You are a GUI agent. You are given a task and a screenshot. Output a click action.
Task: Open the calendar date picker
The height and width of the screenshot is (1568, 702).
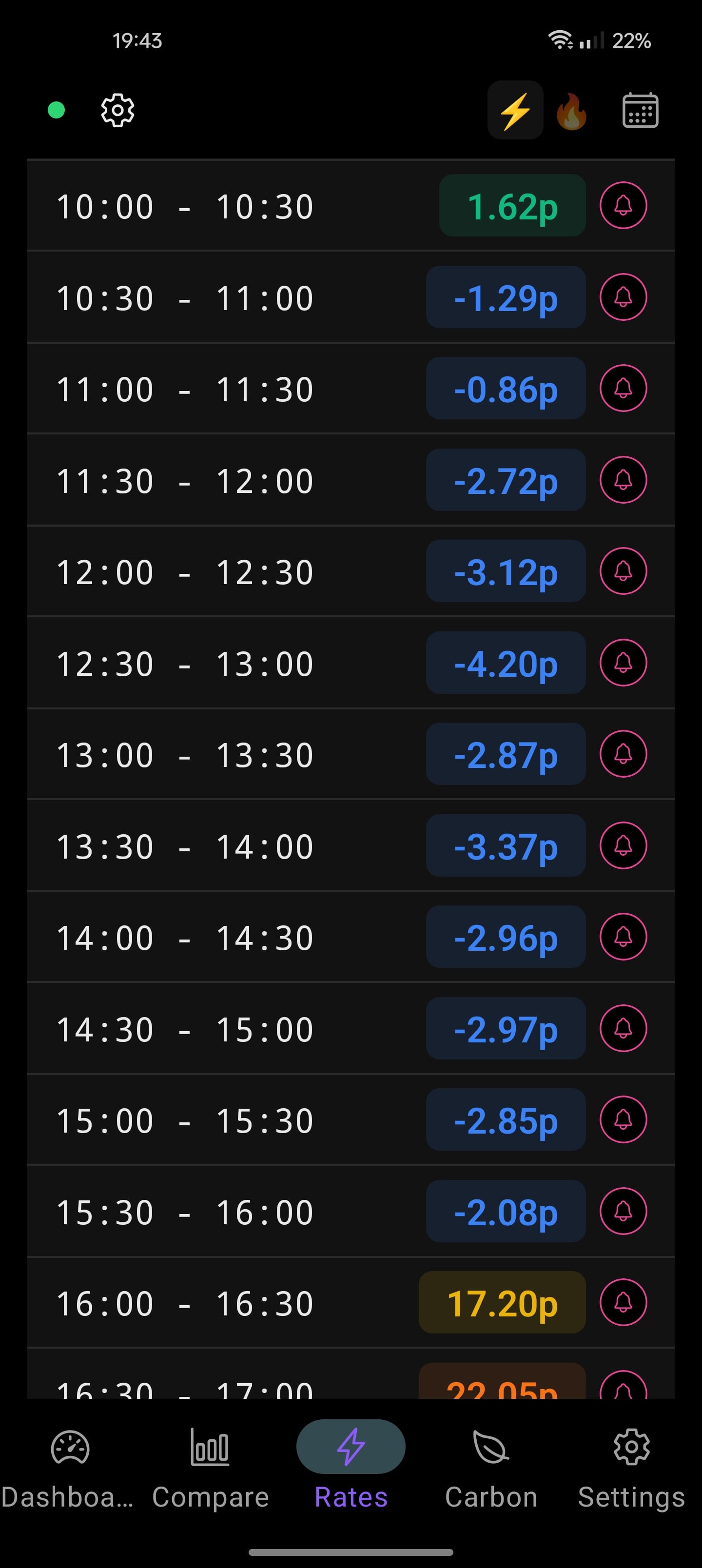pos(640,110)
